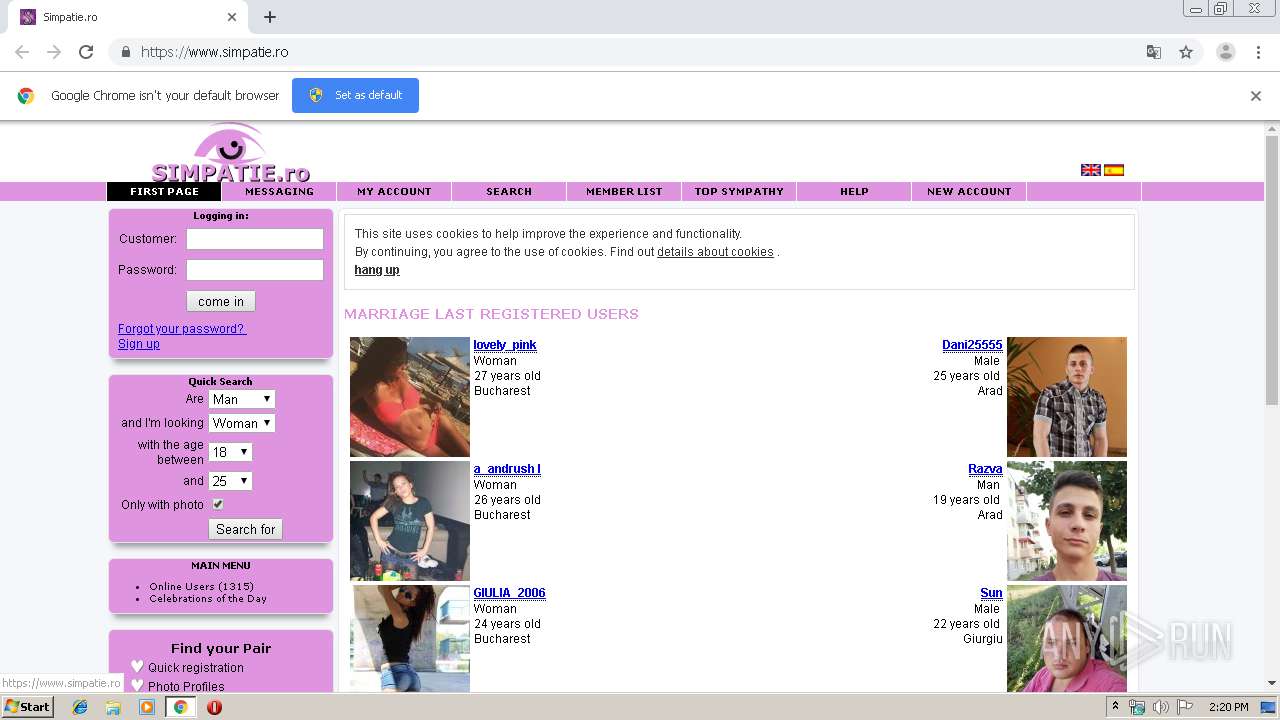Switch language via the Spanish flag
This screenshot has height=720, width=1280.
click(x=1114, y=170)
